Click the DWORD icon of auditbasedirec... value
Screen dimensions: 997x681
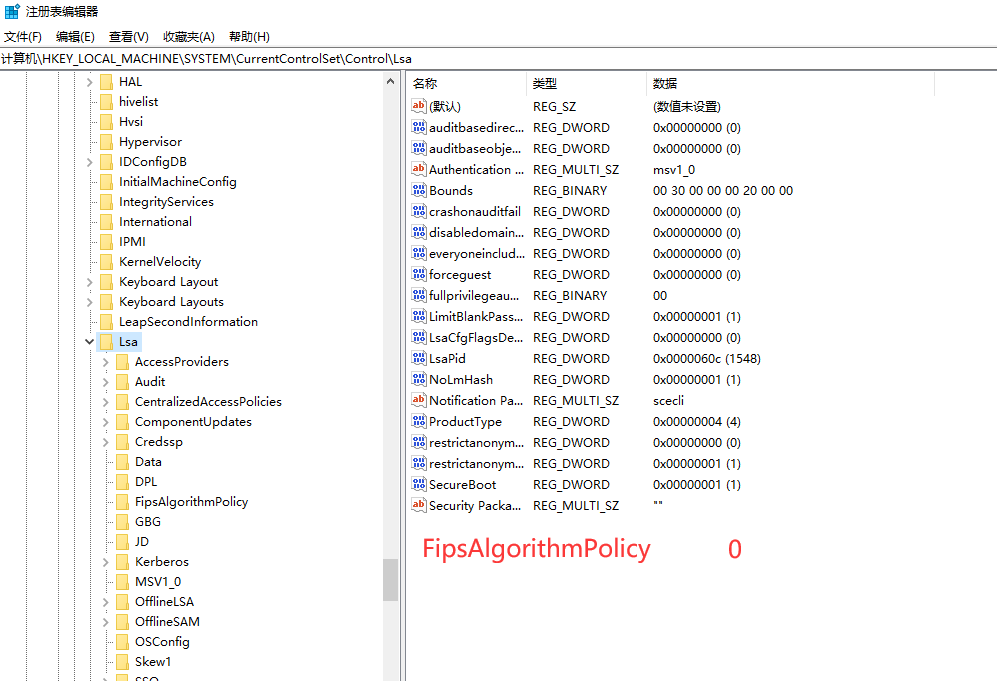pyautogui.click(x=418, y=127)
